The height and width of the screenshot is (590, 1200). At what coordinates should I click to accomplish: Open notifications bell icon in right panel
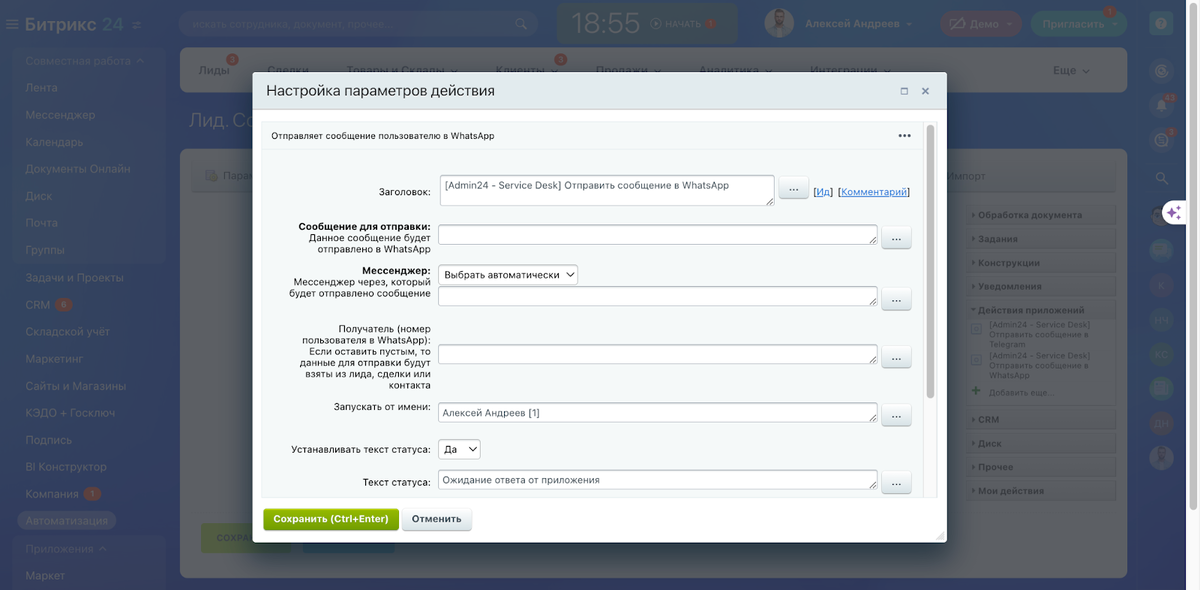coord(1161,105)
